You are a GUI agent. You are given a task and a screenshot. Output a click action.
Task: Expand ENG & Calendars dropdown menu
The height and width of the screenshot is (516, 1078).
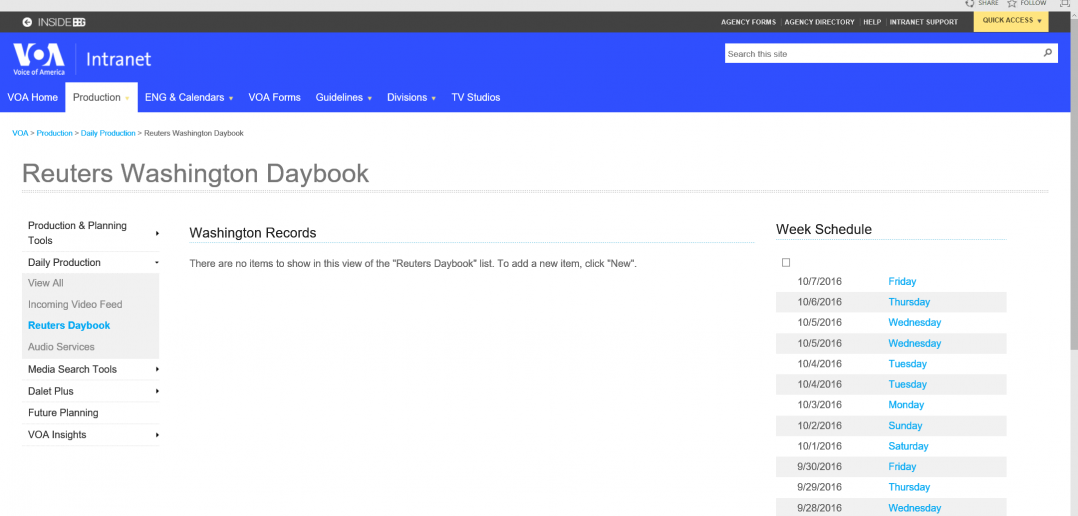[x=231, y=98]
